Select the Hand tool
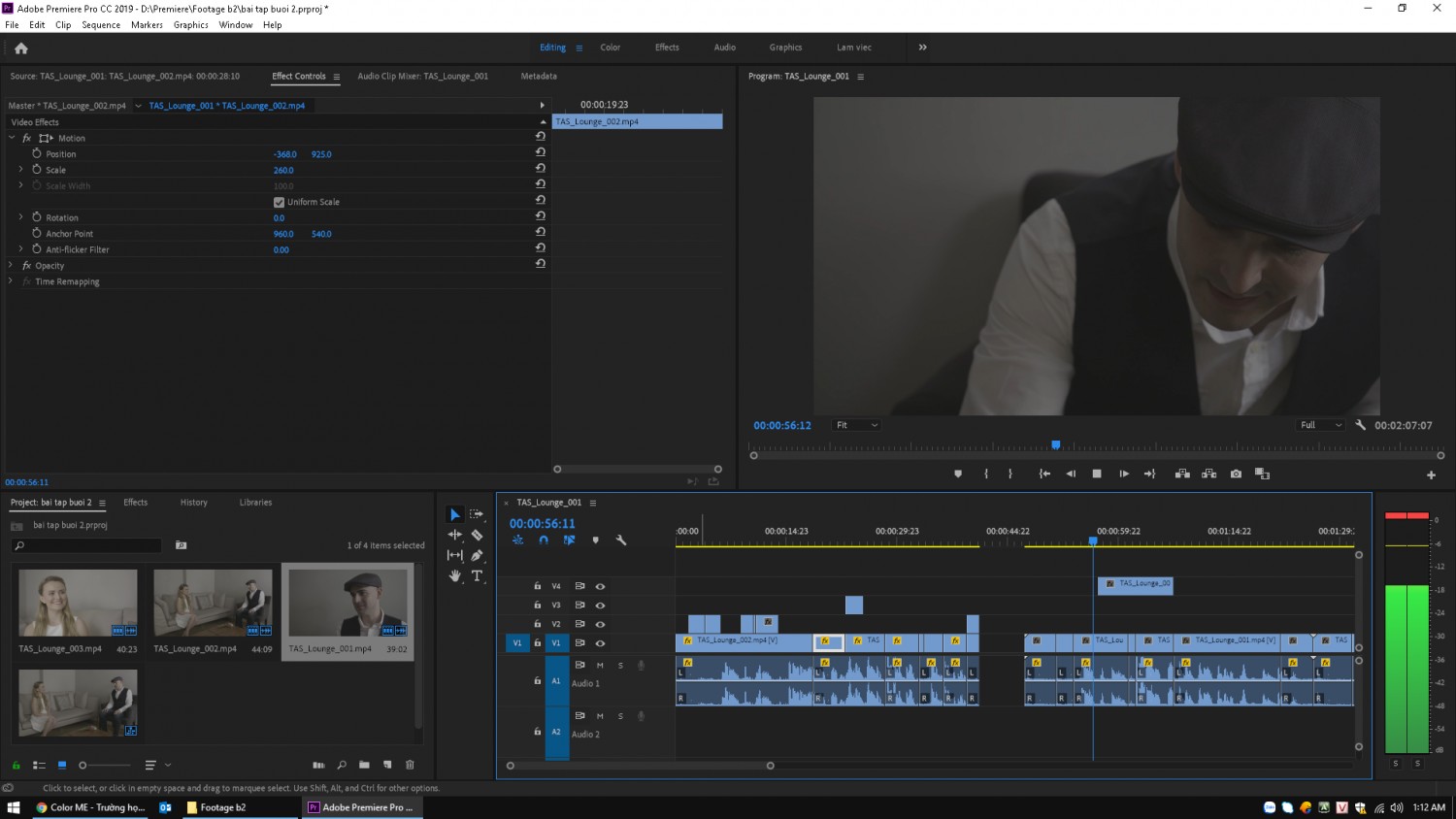 click(454, 575)
